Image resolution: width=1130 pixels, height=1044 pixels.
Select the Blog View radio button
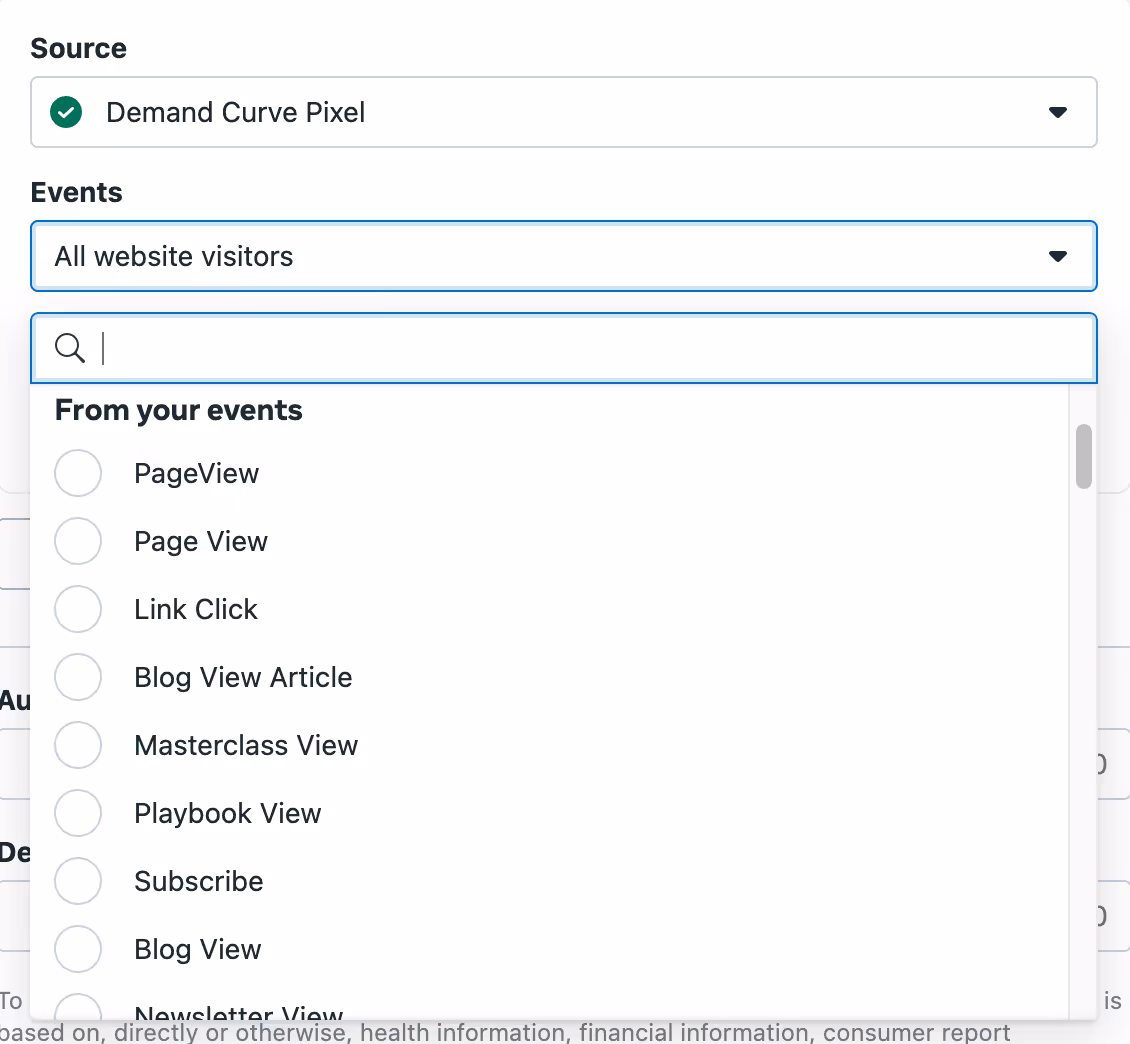pyautogui.click(x=78, y=949)
